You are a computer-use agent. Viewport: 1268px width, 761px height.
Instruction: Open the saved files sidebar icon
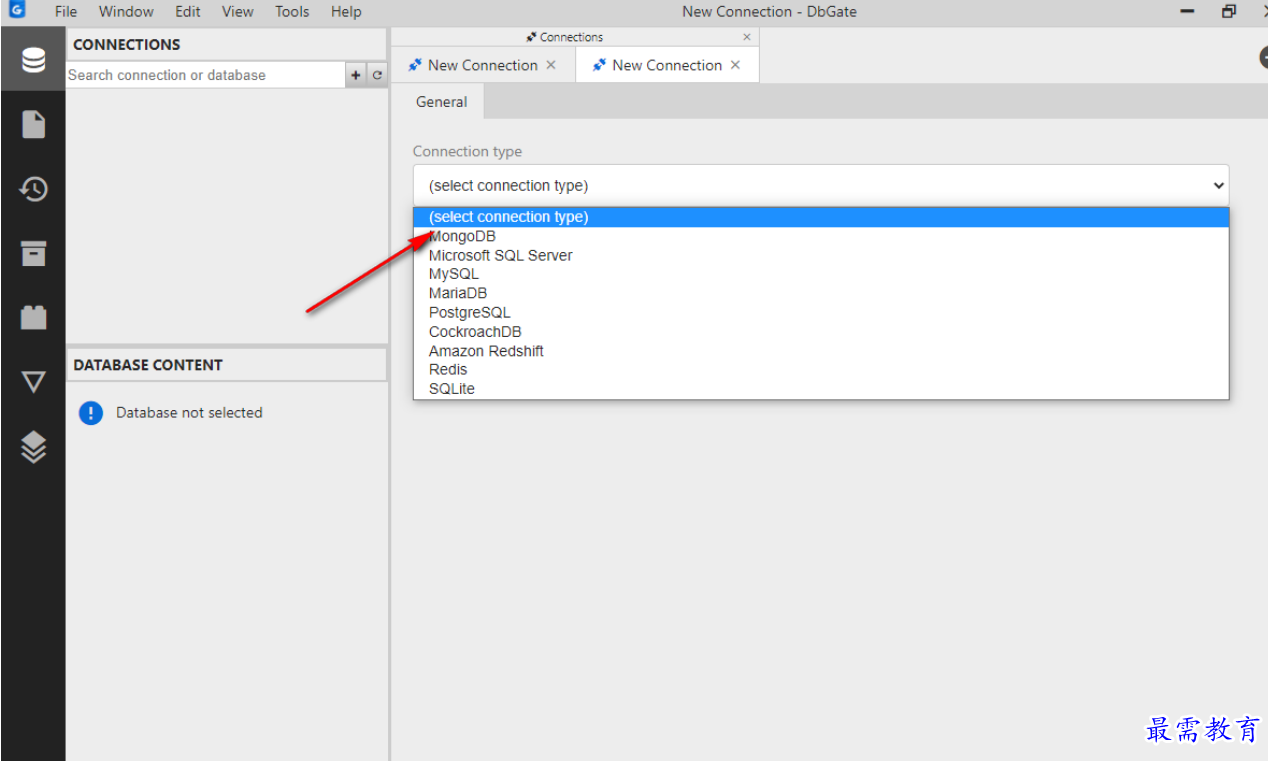33,124
